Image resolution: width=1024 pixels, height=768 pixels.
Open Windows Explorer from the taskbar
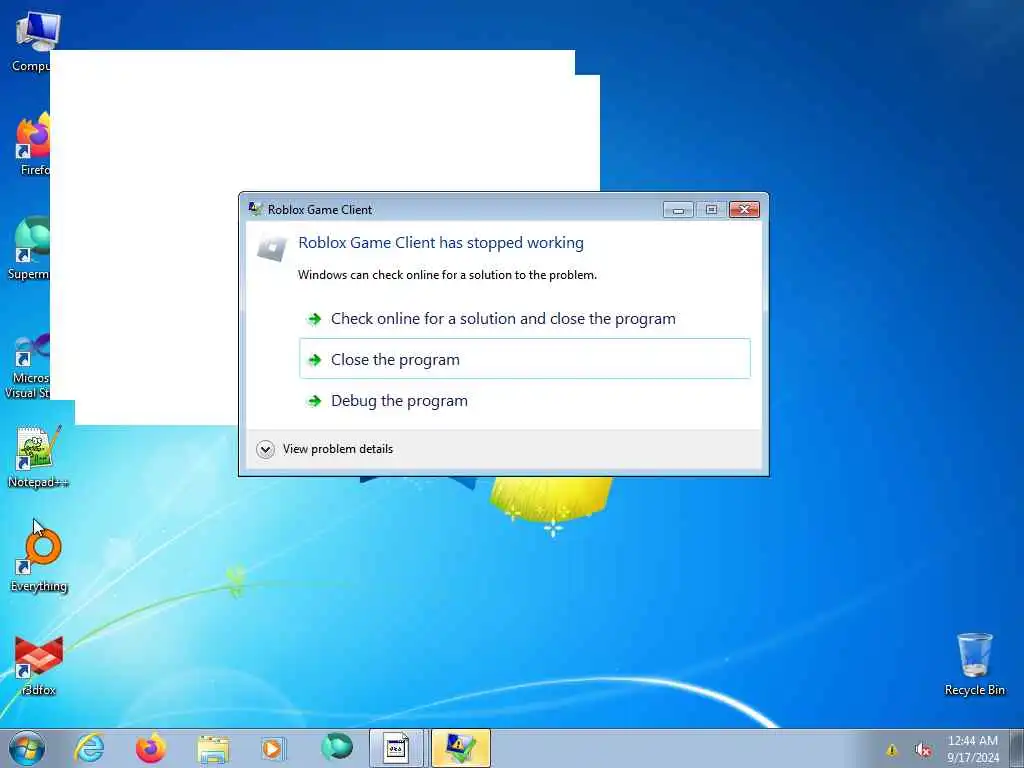point(213,749)
